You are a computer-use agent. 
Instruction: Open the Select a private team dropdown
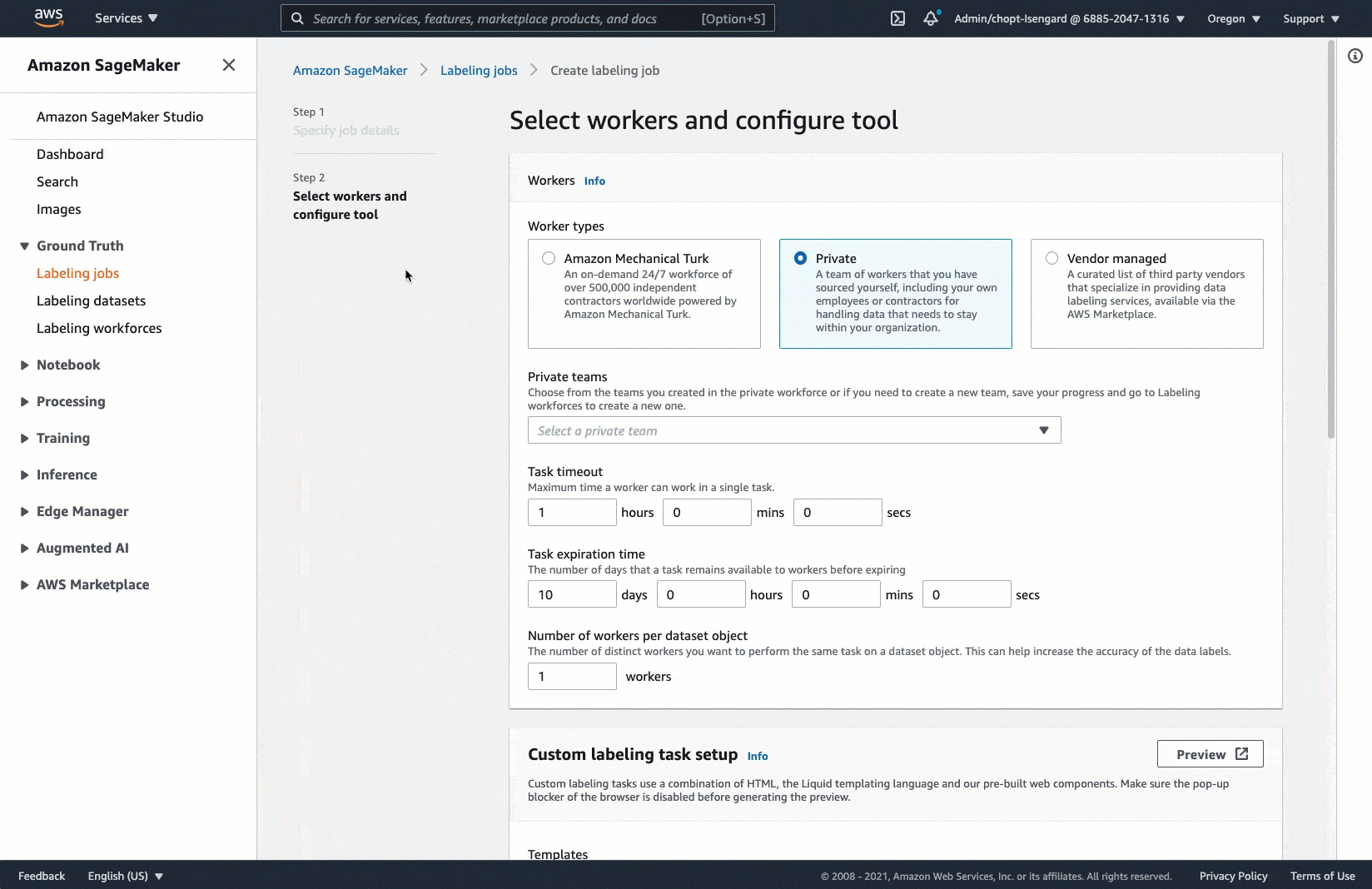pyautogui.click(x=793, y=430)
